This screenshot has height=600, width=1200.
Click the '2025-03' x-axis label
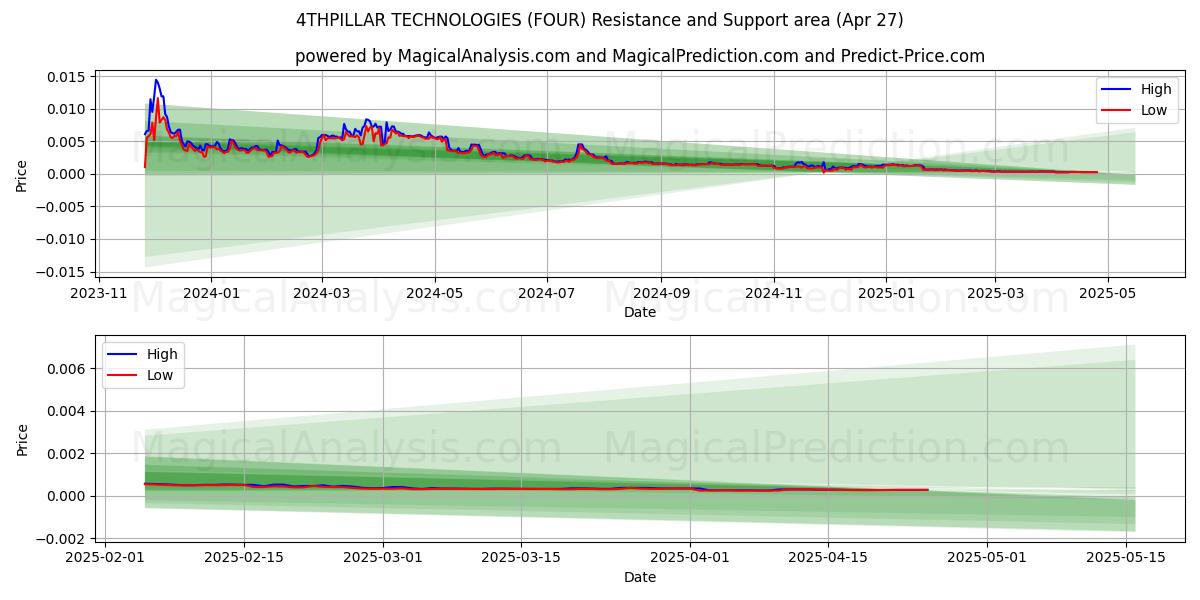coord(994,293)
